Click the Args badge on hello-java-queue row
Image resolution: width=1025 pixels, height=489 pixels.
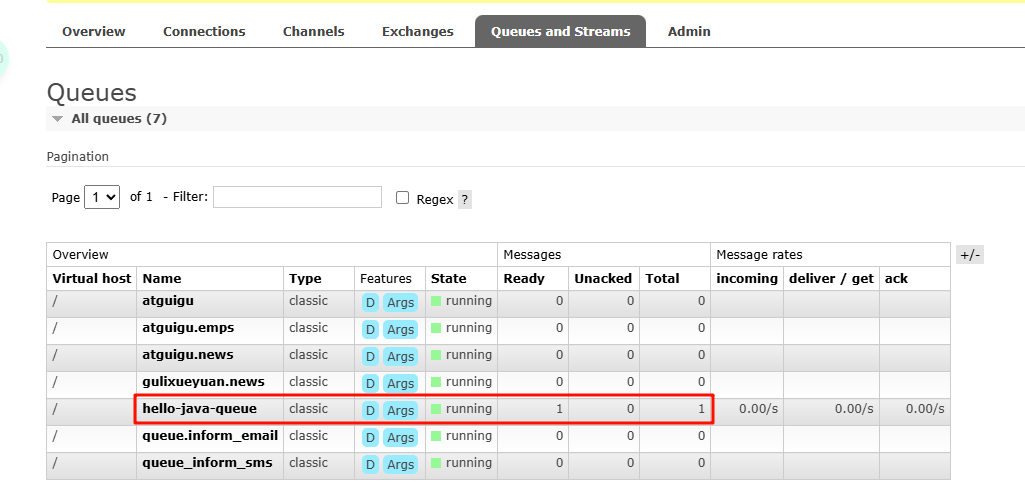400,410
